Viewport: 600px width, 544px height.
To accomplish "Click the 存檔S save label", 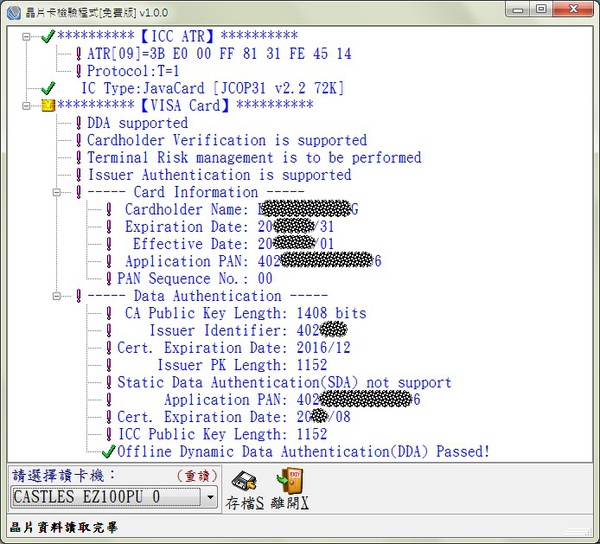I will coord(245,503).
